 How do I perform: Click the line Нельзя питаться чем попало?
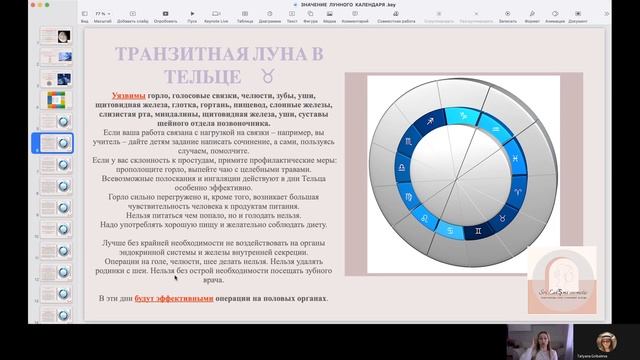point(213,215)
